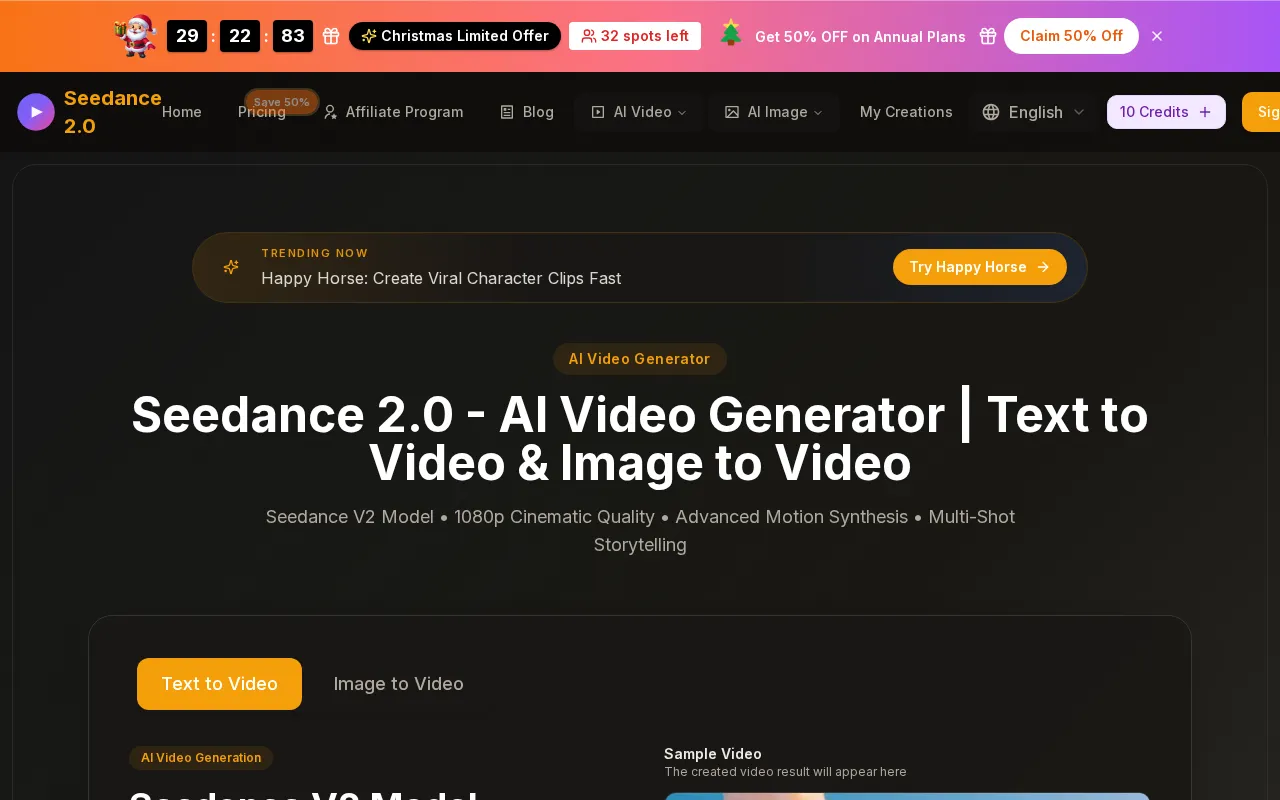Open My Creations page
The width and height of the screenshot is (1280, 800).
(906, 112)
